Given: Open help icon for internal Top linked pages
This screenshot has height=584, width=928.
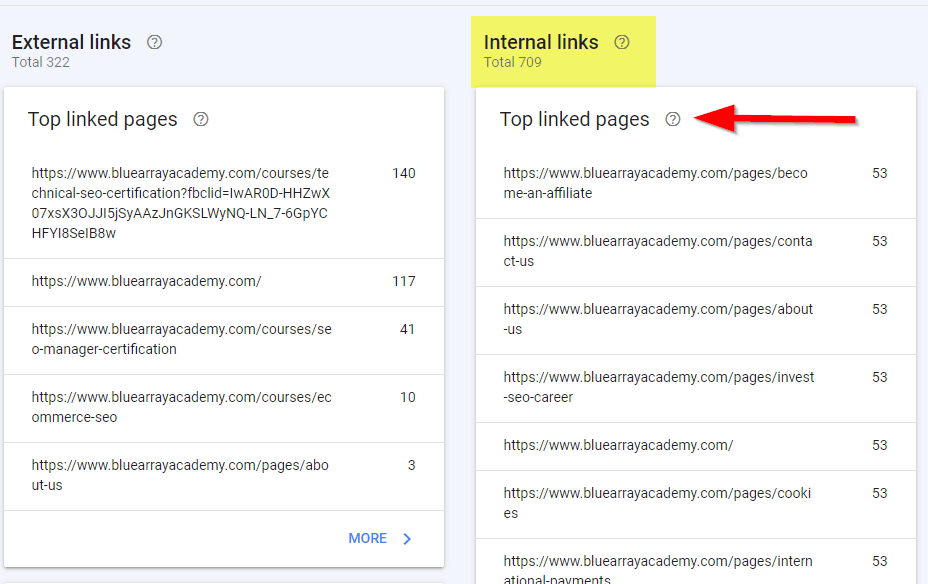Looking at the screenshot, I should click(x=672, y=119).
